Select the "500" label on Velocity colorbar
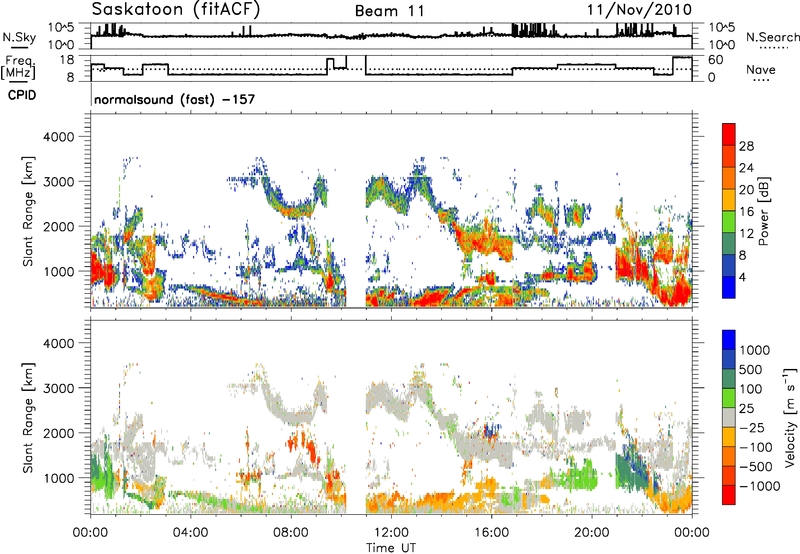The width and height of the screenshot is (800, 554). tap(751, 370)
